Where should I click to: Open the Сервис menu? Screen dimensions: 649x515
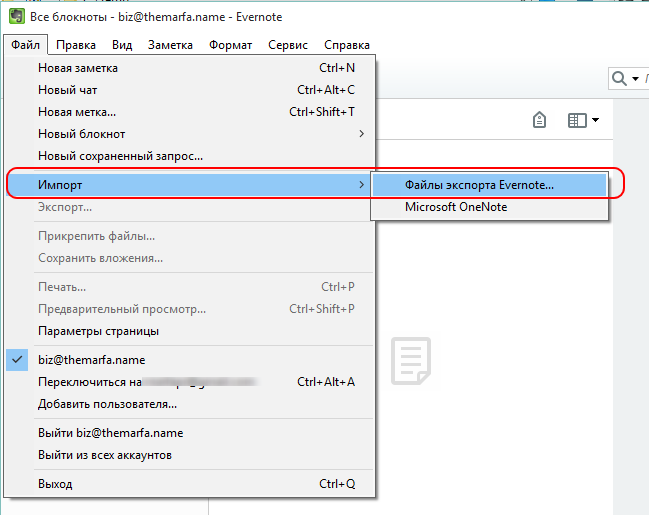288,45
